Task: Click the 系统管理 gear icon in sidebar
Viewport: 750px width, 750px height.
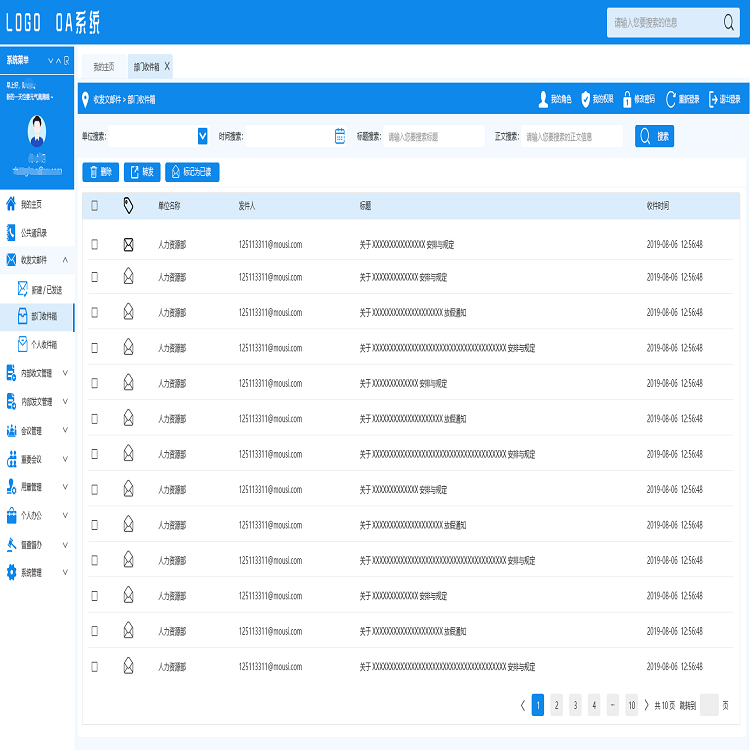Action: point(11,573)
